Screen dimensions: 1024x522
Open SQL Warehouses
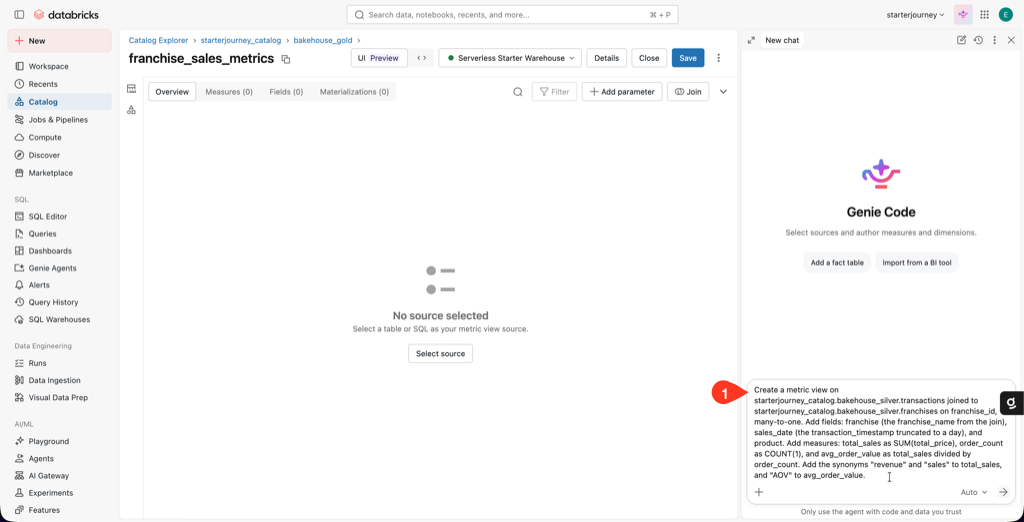click(x=59, y=319)
